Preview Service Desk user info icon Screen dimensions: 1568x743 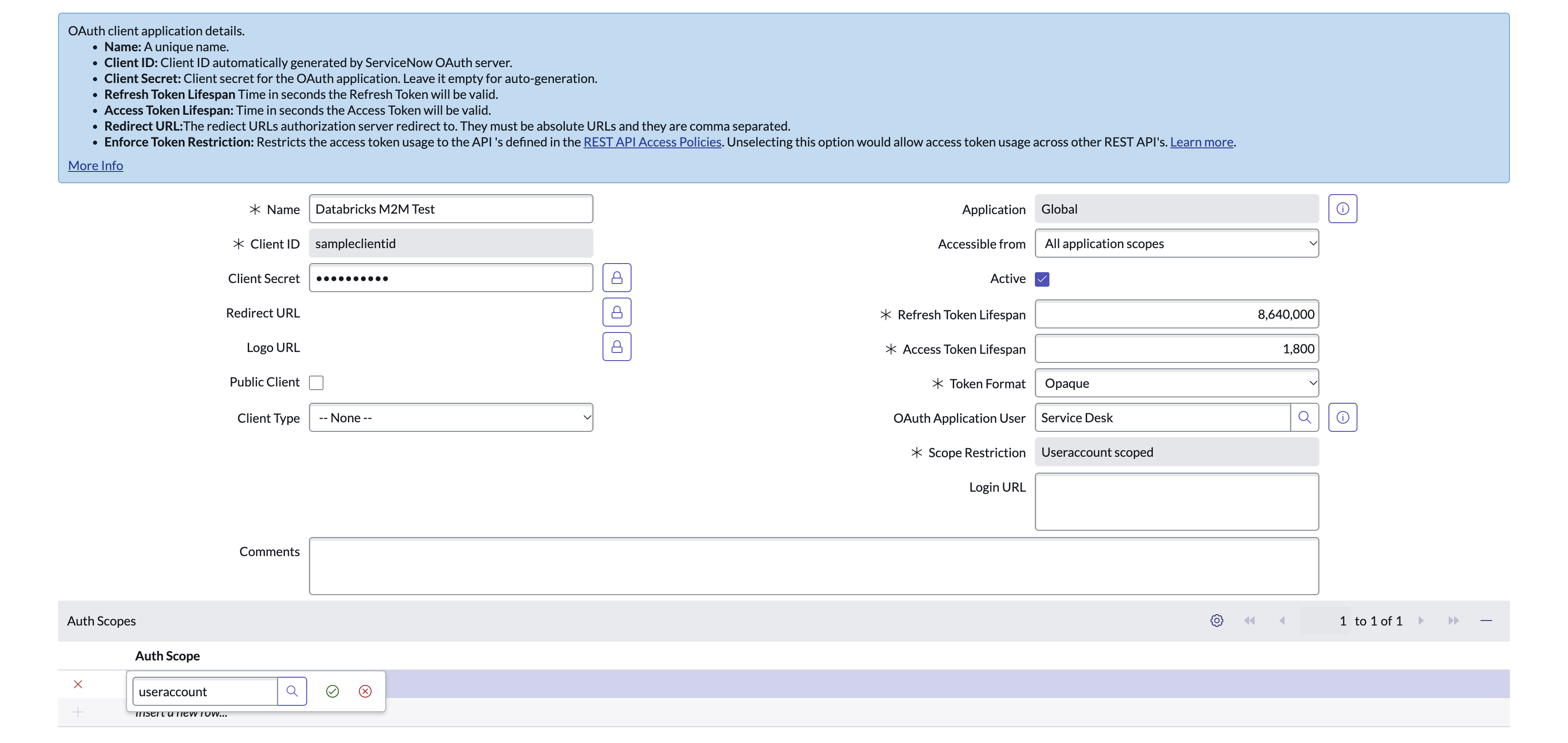1342,417
